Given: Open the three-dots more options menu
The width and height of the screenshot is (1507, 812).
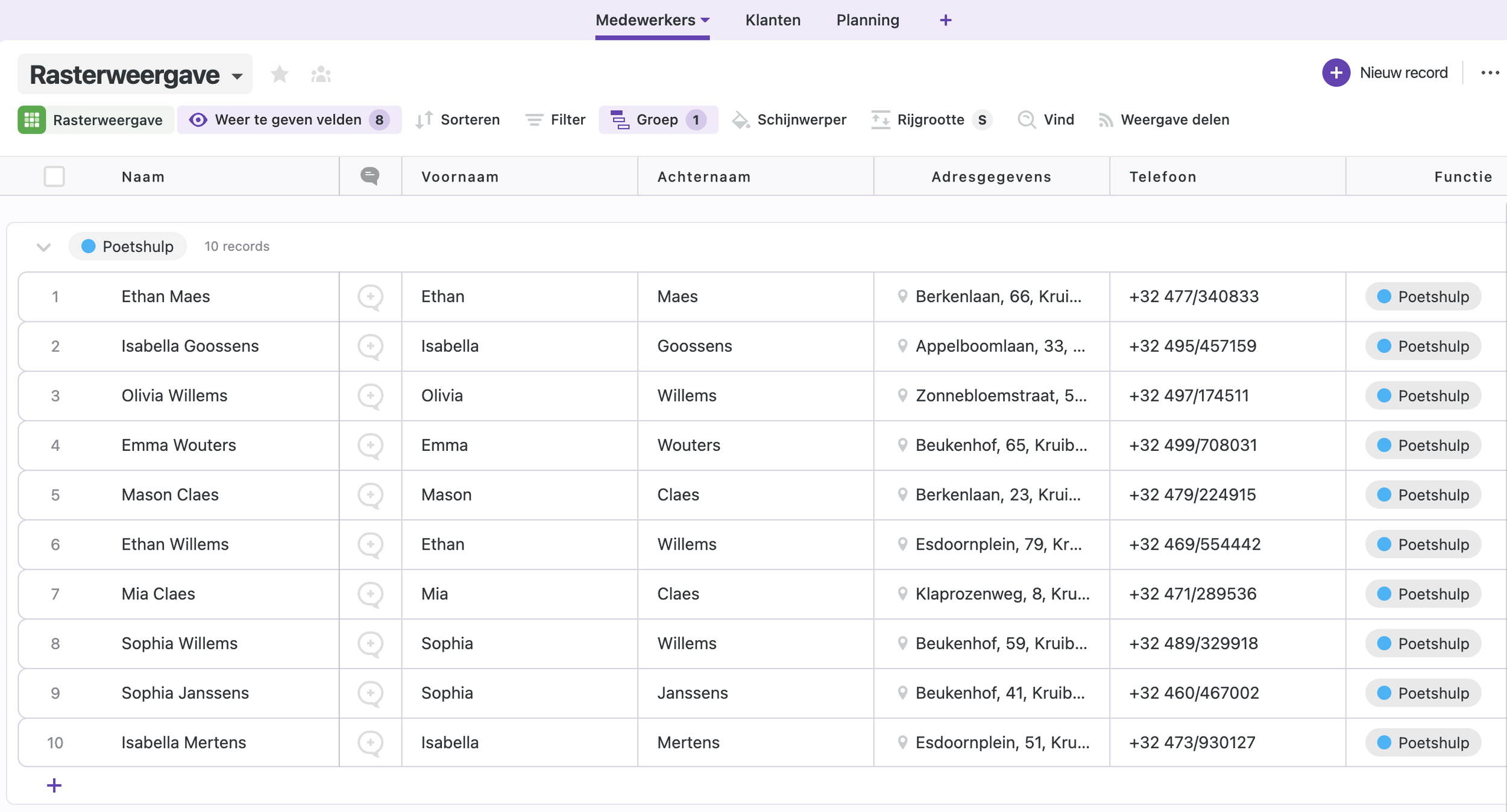Looking at the screenshot, I should point(1490,73).
